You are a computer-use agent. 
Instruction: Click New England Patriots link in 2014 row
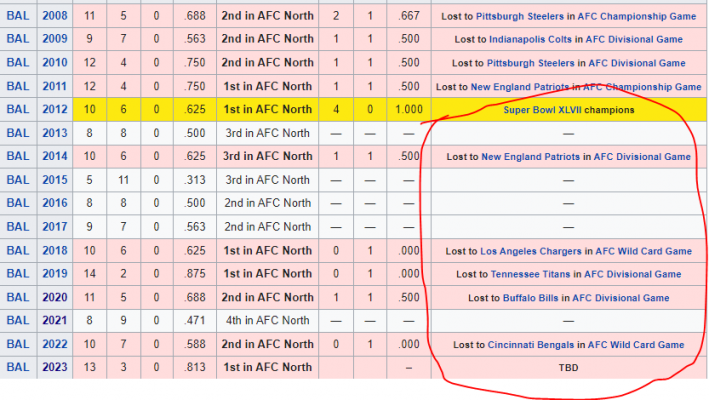(x=530, y=157)
